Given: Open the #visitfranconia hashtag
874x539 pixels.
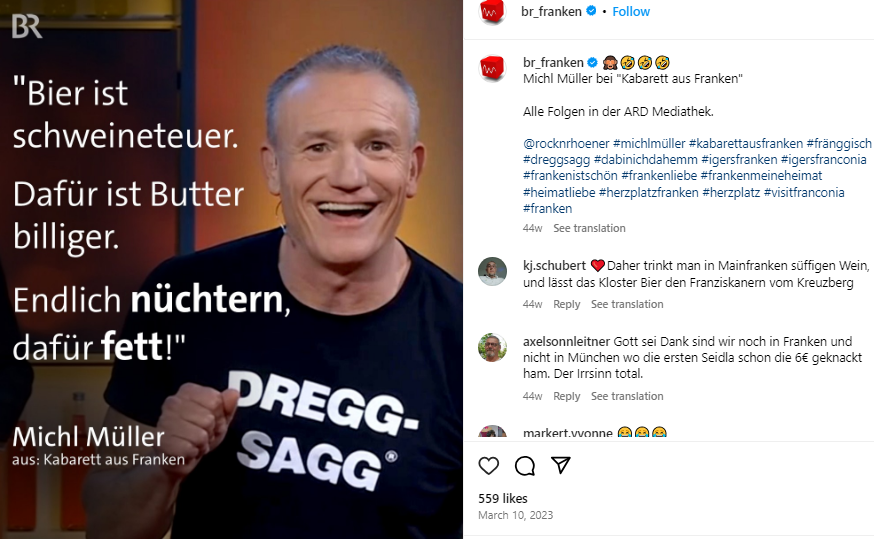Looking at the screenshot, I should 804,192.
